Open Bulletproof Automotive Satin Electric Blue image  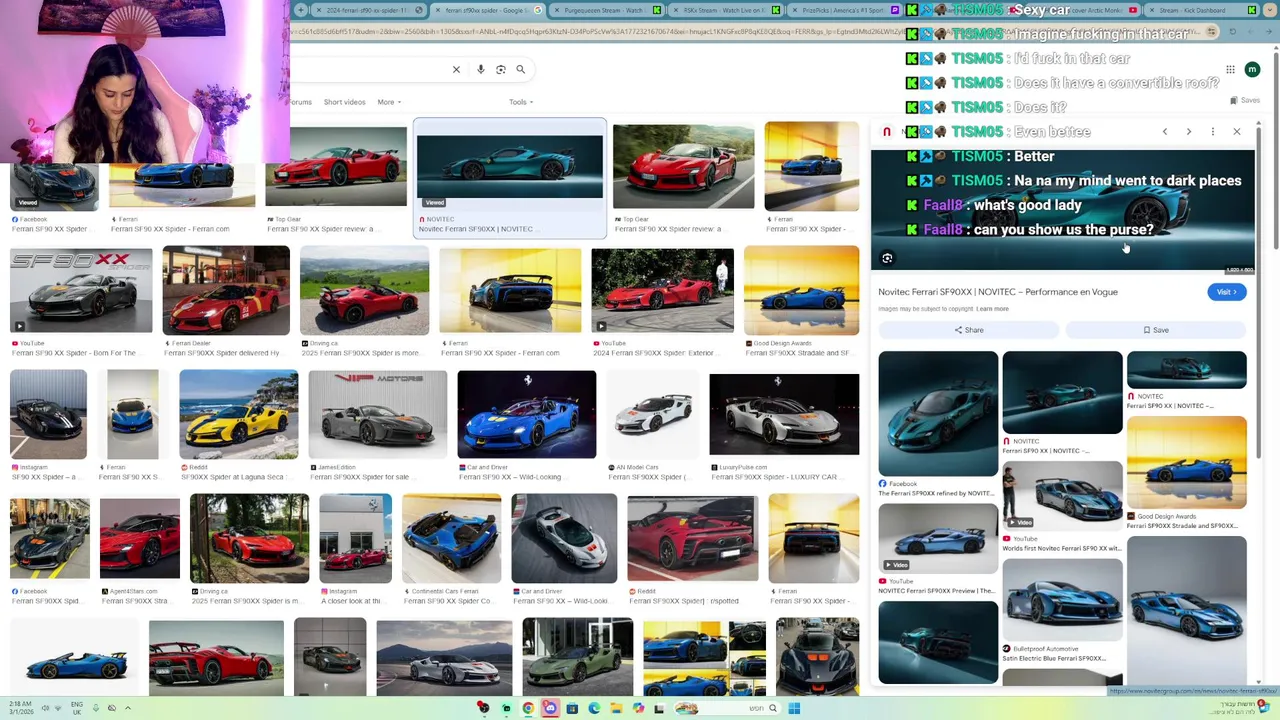click(x=1062, y=599)
